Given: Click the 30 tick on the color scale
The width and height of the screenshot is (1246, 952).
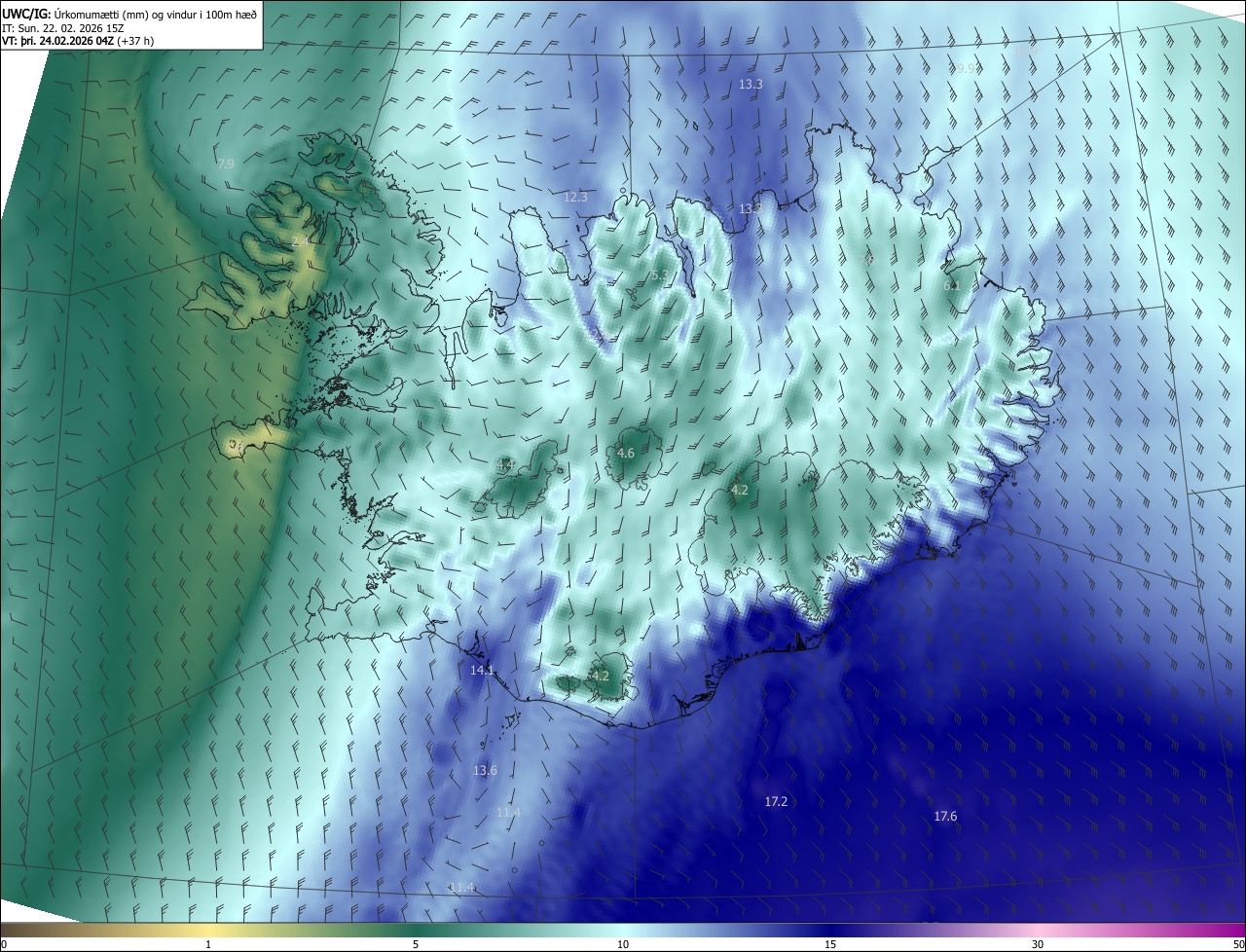Looking at the screenshot, I should click(1038, 944).
